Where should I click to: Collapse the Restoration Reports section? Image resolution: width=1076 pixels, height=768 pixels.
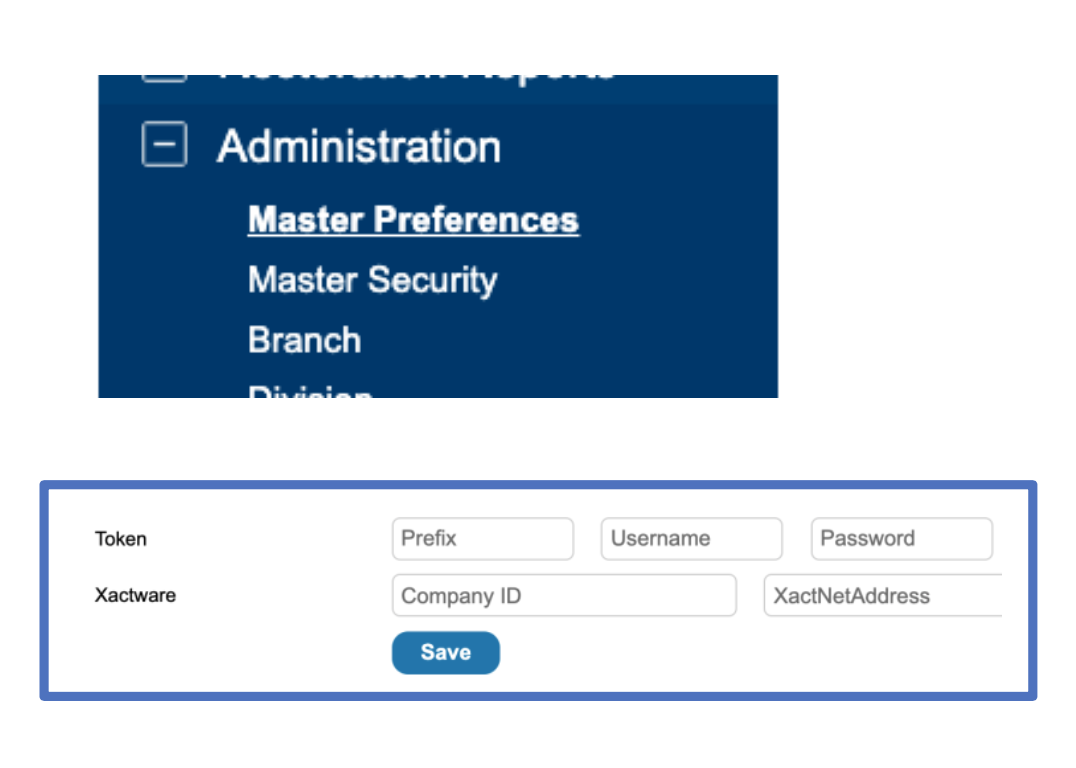click(x=163, y=72)
